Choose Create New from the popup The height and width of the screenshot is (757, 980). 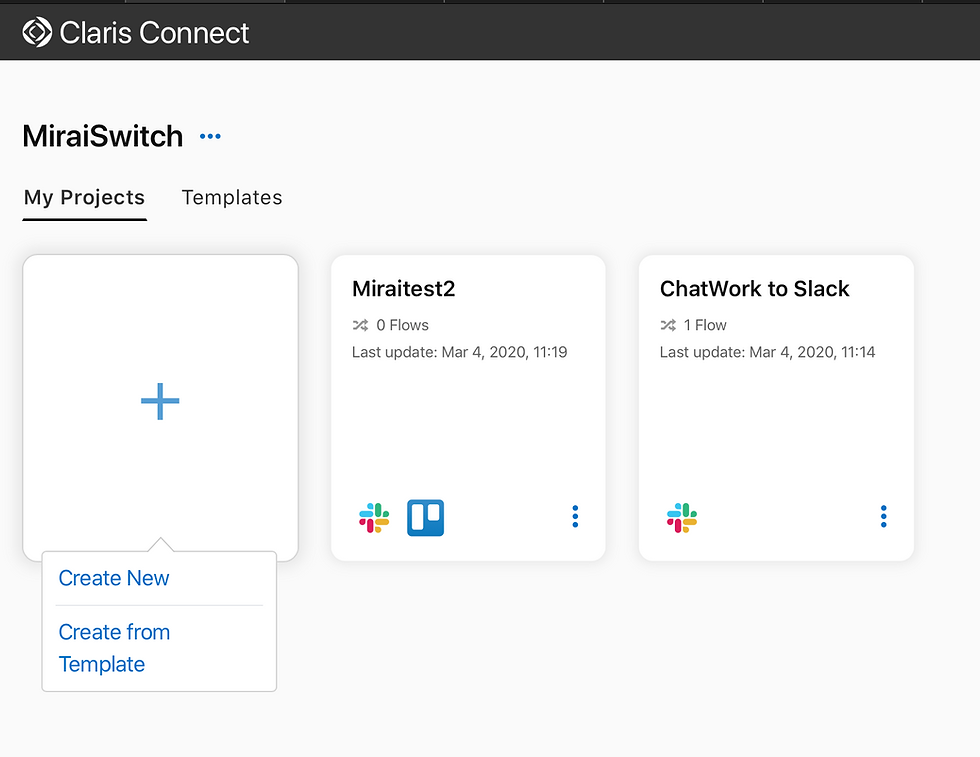pyautogui.click(x=114, y=578)
